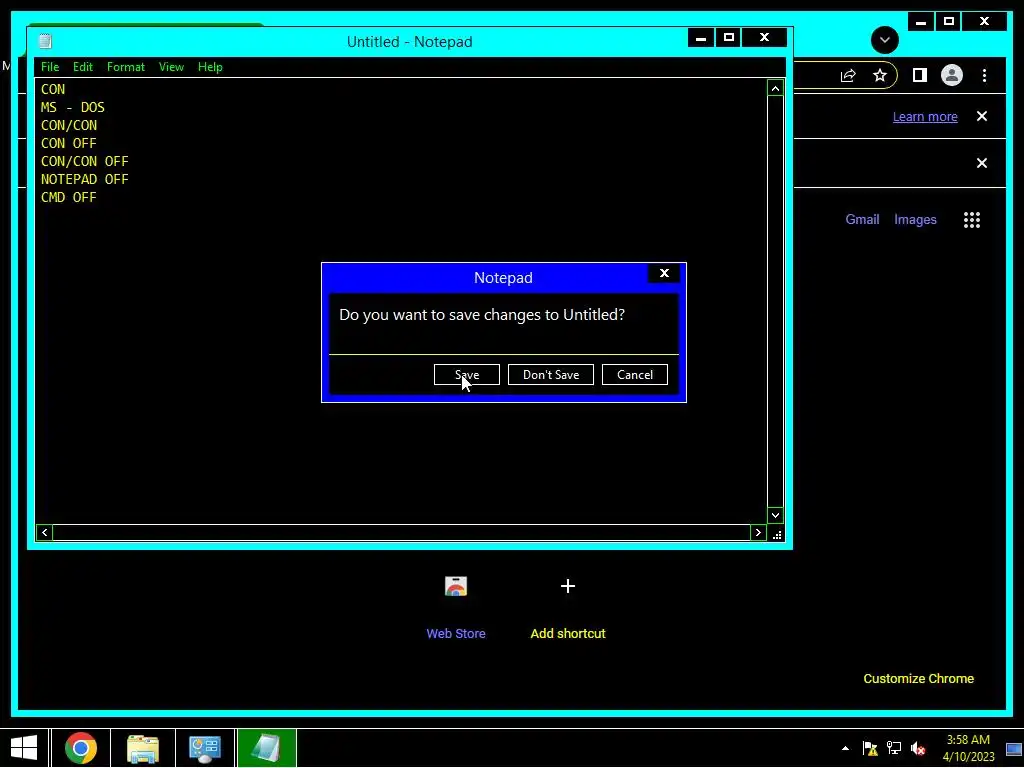
Task: Open Control Panel taskbar icon
Action: click(204, 748)
